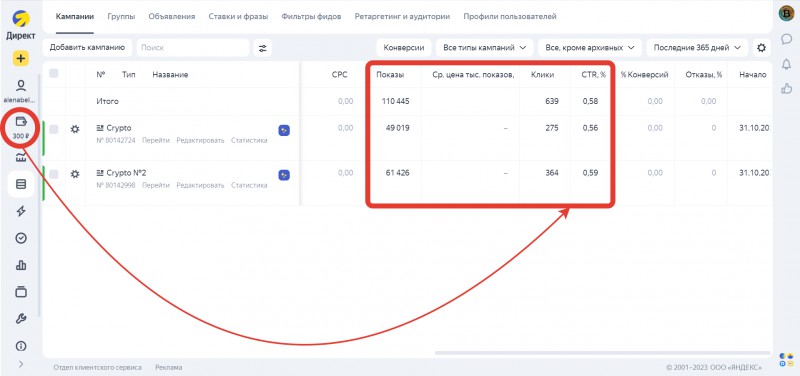Open the wallet balance 300 ₽ icon
This screenshot has width=800, height=376.
click(x=21, y=128)
